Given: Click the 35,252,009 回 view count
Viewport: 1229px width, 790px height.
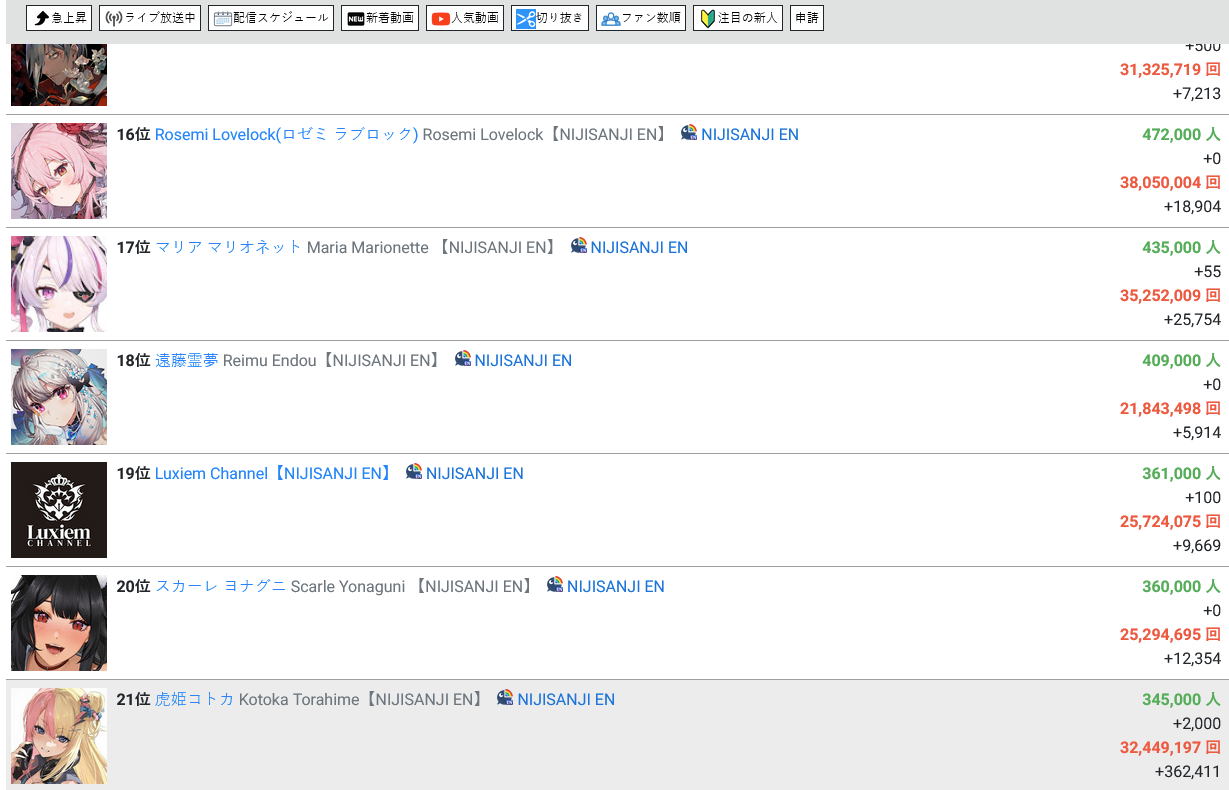Looking at the screenshot, I should (1170, 295).
